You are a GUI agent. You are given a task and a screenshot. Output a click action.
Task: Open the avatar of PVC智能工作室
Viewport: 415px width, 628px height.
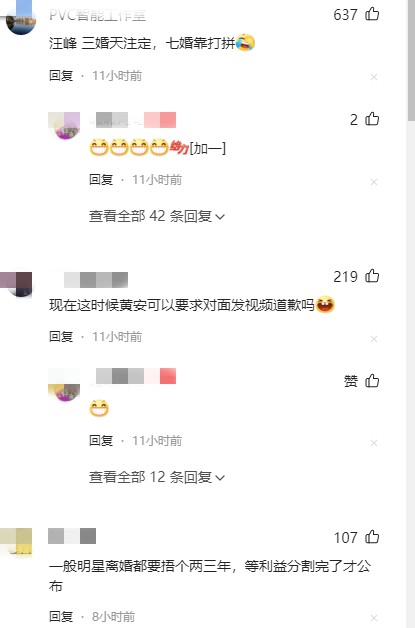pyautogui.click(x=21, y=18)
